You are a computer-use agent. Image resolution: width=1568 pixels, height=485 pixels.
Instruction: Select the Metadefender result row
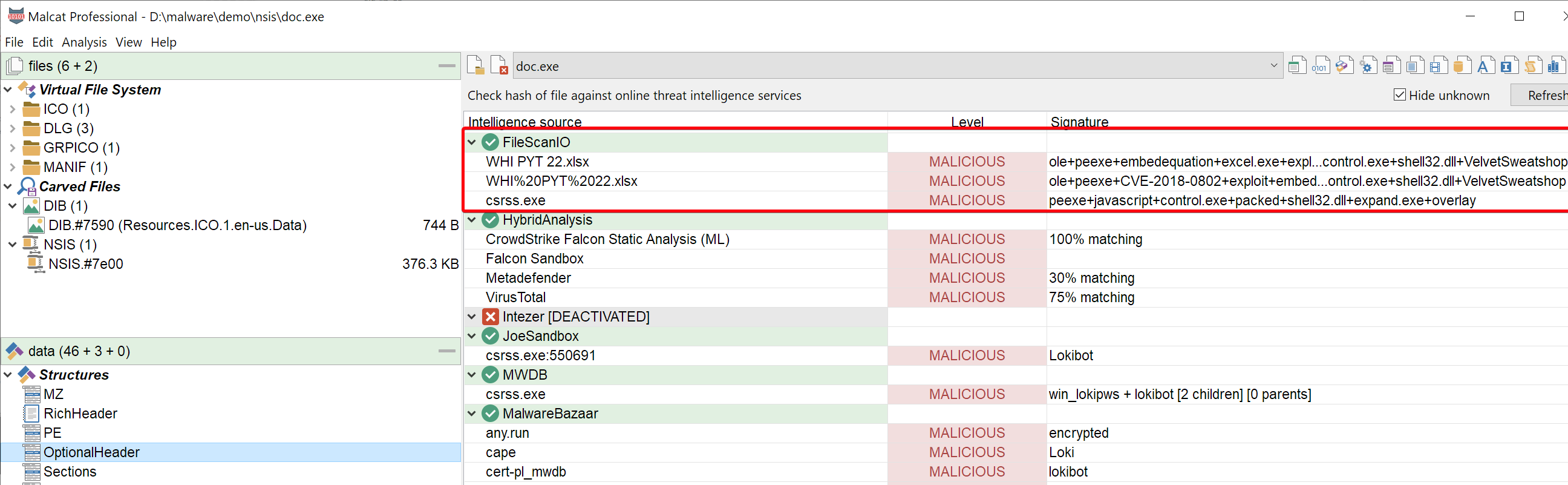pos(1016,278)
